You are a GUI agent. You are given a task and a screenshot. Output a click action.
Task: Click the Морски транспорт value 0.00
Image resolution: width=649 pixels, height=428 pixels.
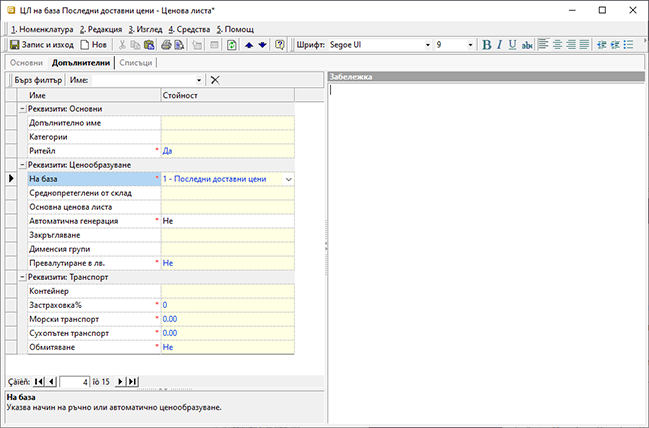pyautogui.click(x=227, y=319)
